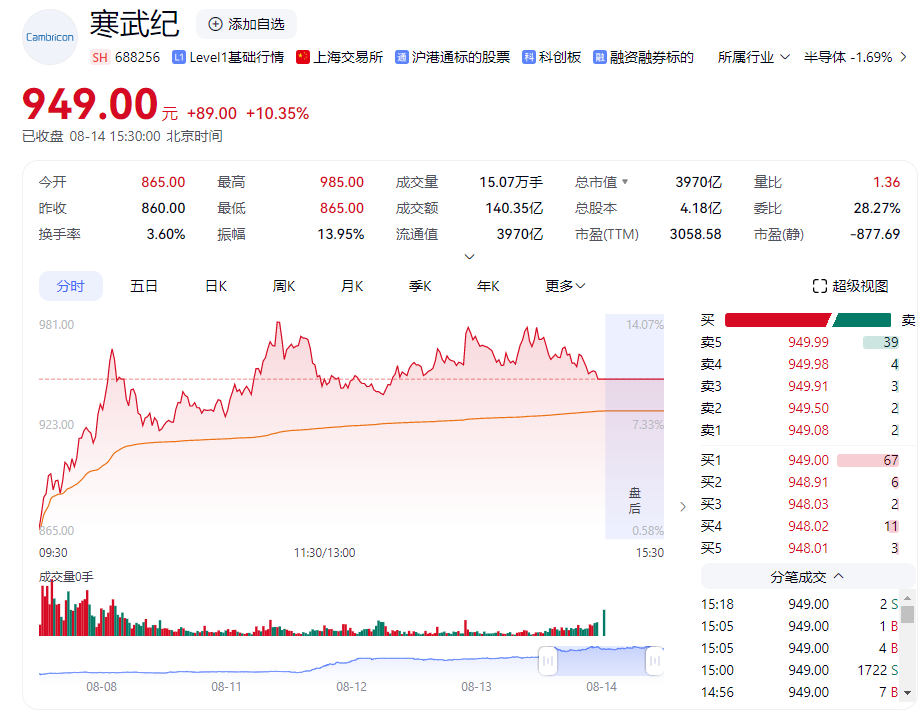Click the red buy portion of 买卖 bar
Viewport: 924px width, 715px height.
[x=777, y=320]
